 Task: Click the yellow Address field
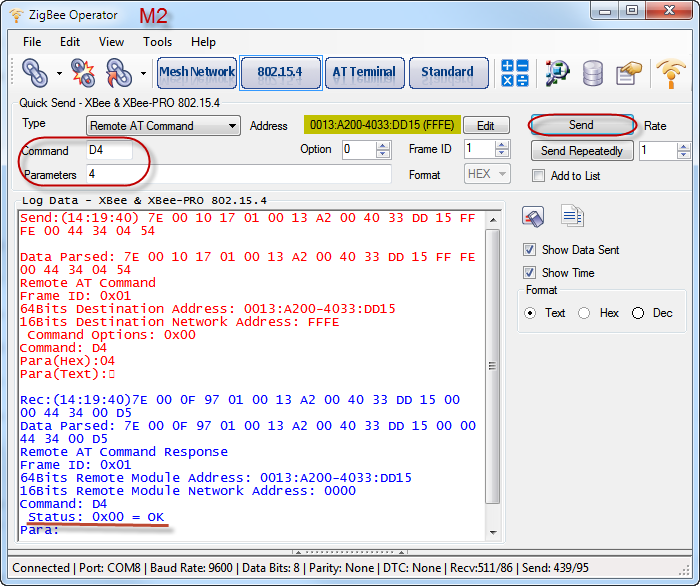pos(382,125)
